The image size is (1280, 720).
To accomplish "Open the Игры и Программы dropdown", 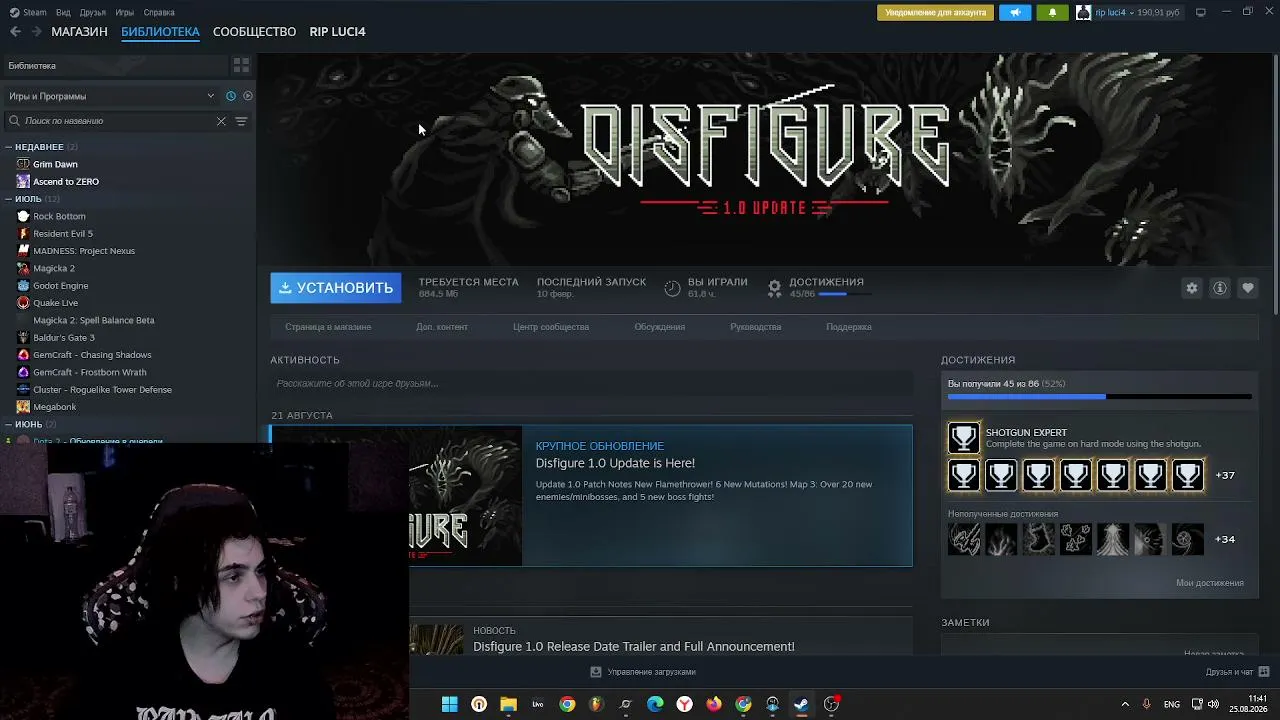I will point(111,96).
